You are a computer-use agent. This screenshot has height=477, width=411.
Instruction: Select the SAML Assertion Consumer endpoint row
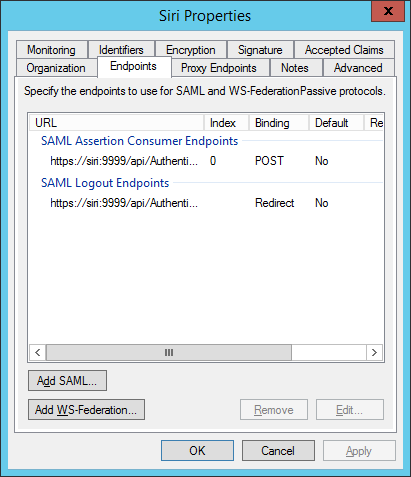[x=206, y=161]
